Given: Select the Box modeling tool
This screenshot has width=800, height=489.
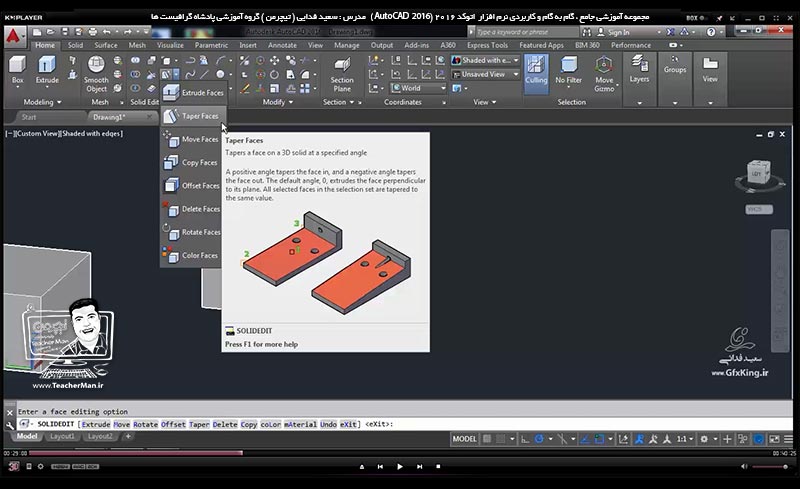Looking at the screenshot, I should pos(17,70).
